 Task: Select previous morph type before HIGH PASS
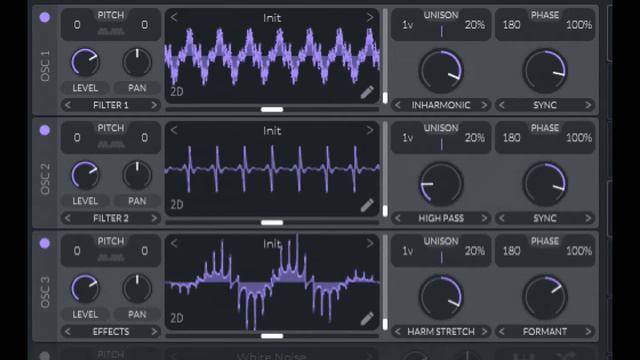click(398, 218)
